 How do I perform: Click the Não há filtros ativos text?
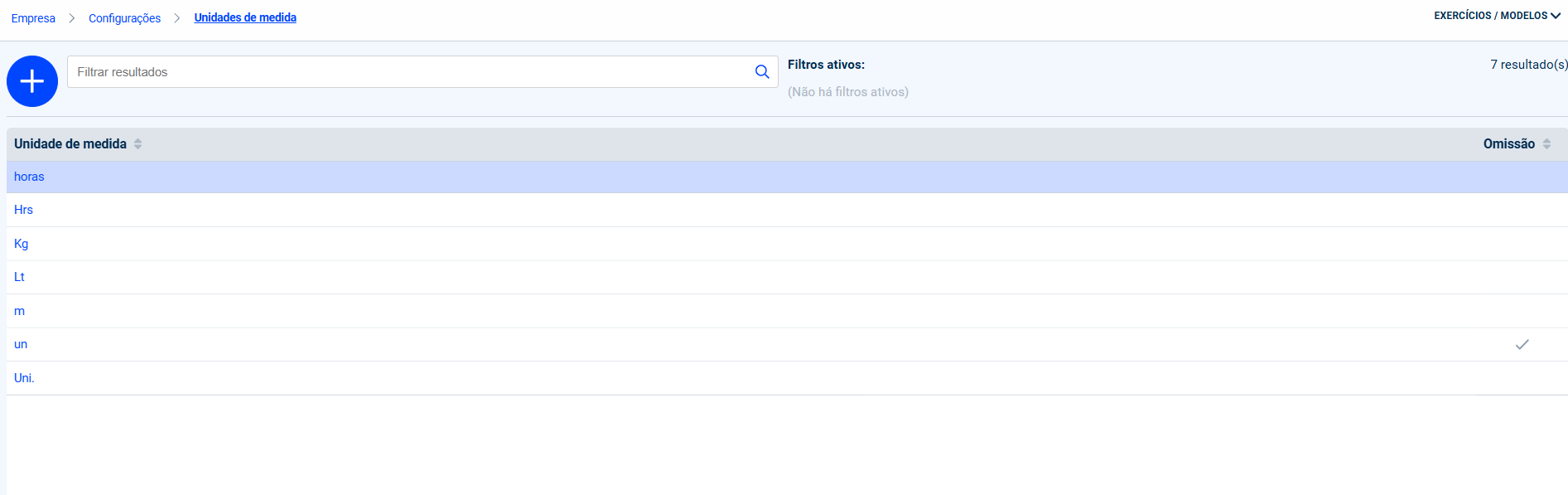pyautogui.click(x=848, y=92)
